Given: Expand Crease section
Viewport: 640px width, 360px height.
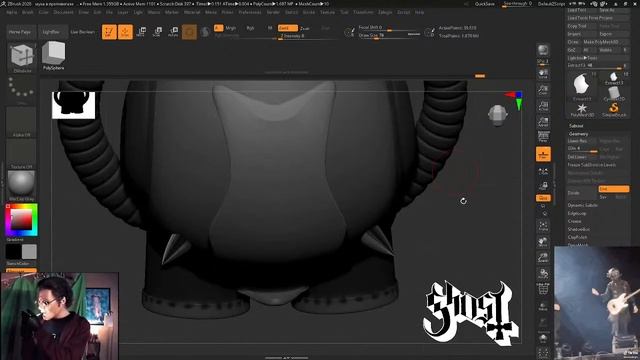Looking at the screenshot, I should tap(574, 221).
